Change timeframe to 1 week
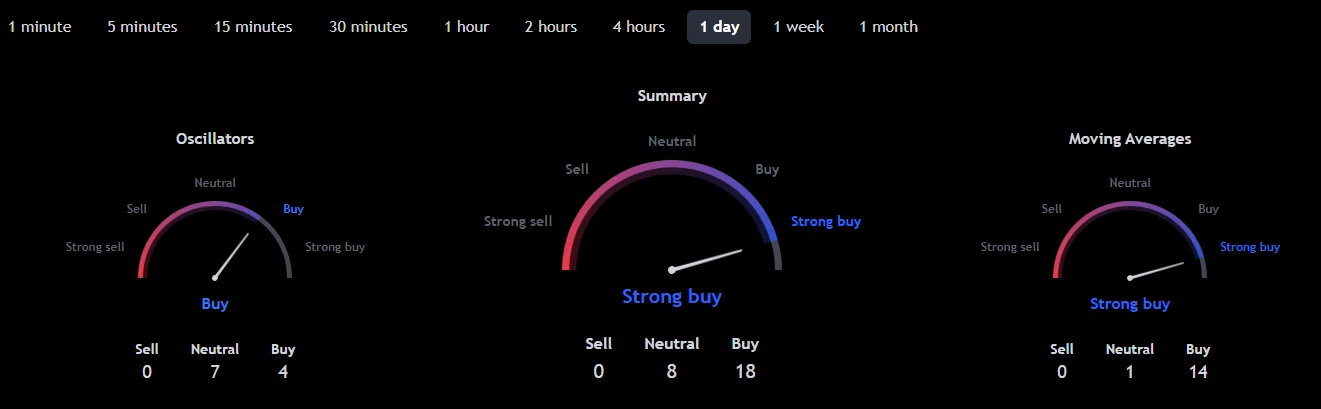The image size is (1321, 409). (798, 27)
